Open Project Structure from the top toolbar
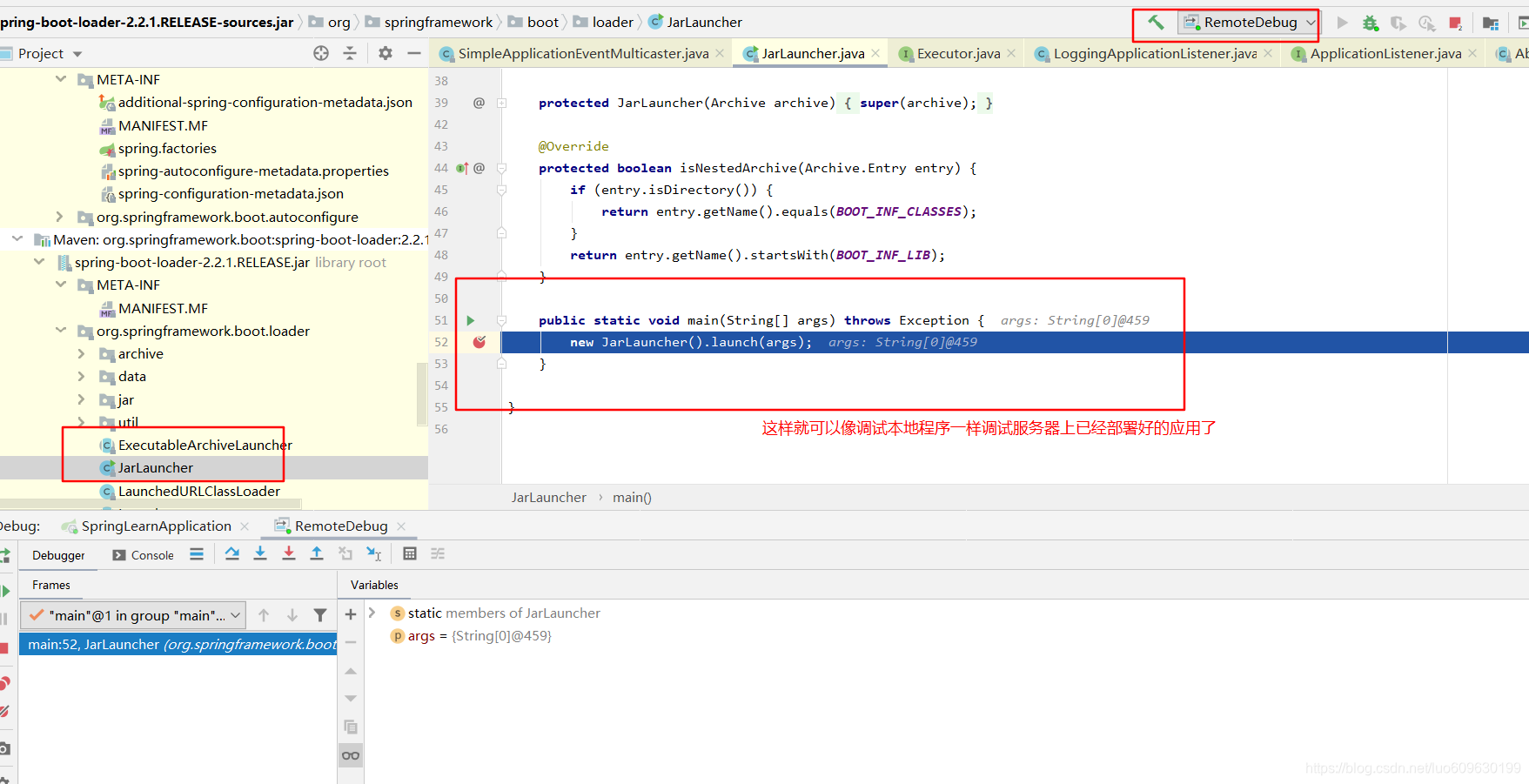Image resolution: width=1529 pixels, height=784 pixels. pos(1491,23)
